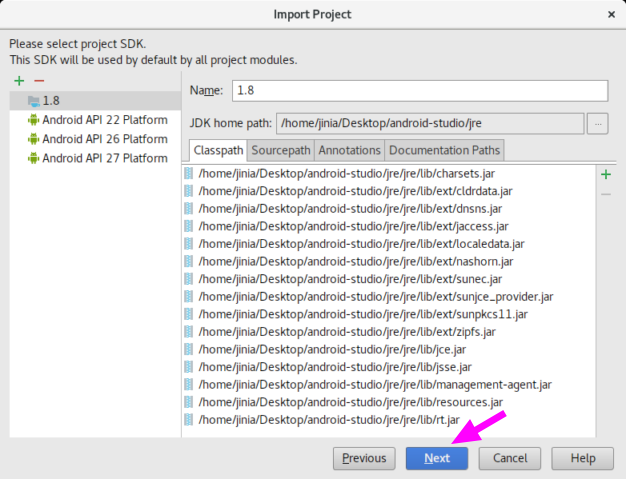Select the ext/cldrdata.jar path entry
626x479 pixels.
[389, 191]
